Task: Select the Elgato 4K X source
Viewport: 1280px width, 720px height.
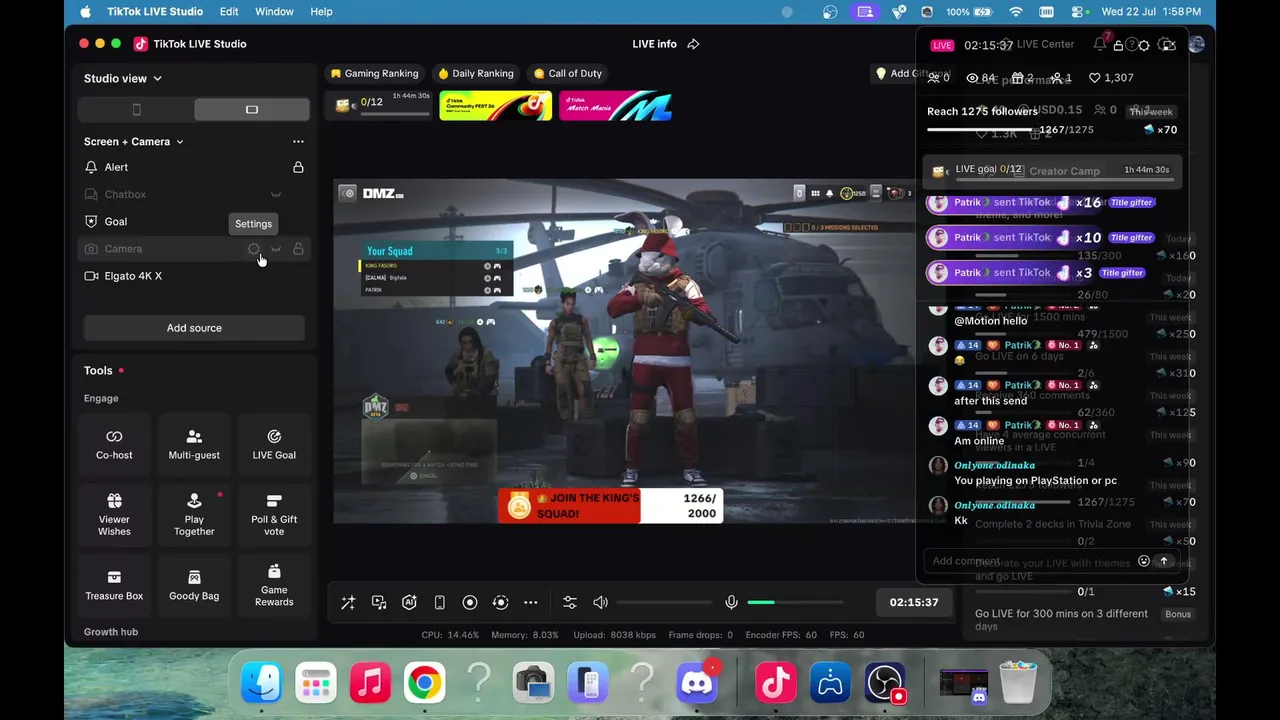Action: pyautogui.click(x=194, y=276)
